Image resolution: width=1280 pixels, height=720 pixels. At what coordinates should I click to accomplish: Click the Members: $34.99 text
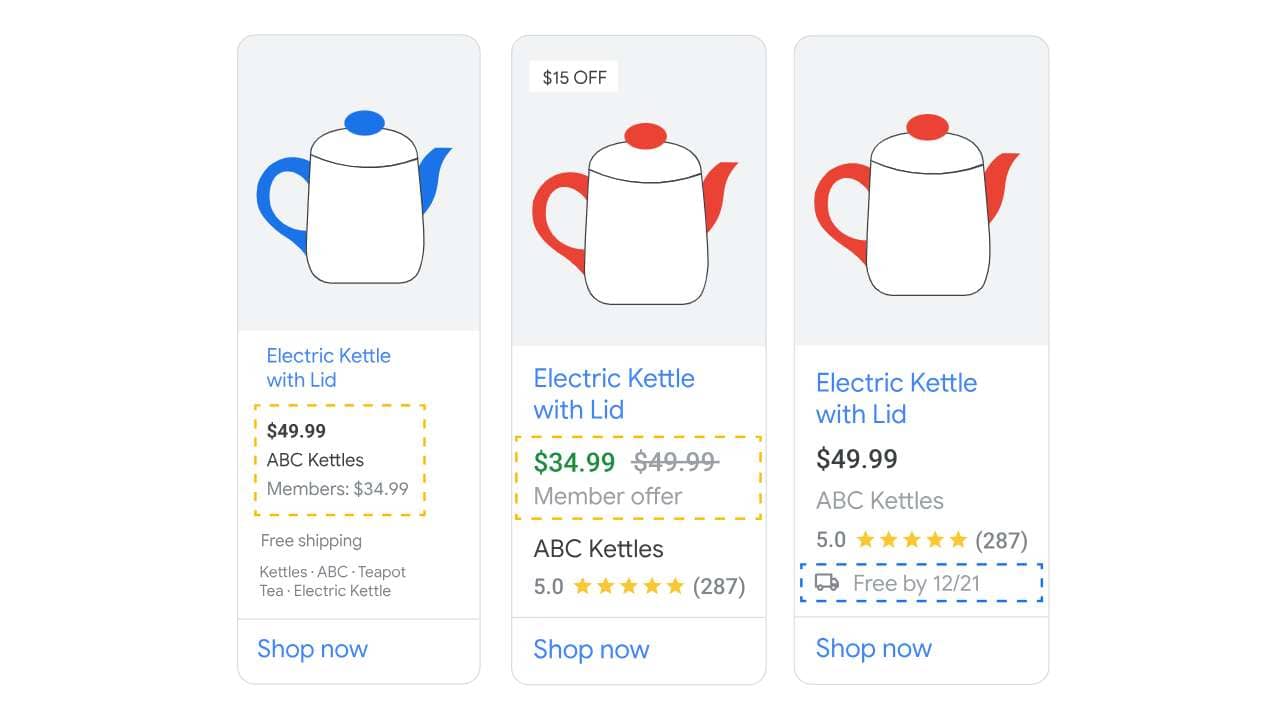[337, 489]
